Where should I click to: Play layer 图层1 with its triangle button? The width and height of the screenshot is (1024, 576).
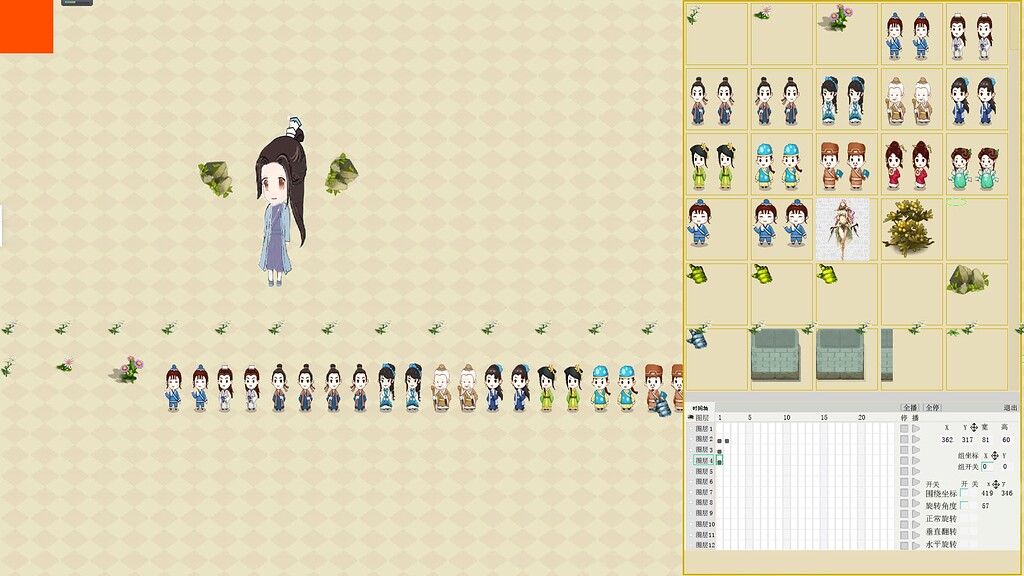(916, 428)
